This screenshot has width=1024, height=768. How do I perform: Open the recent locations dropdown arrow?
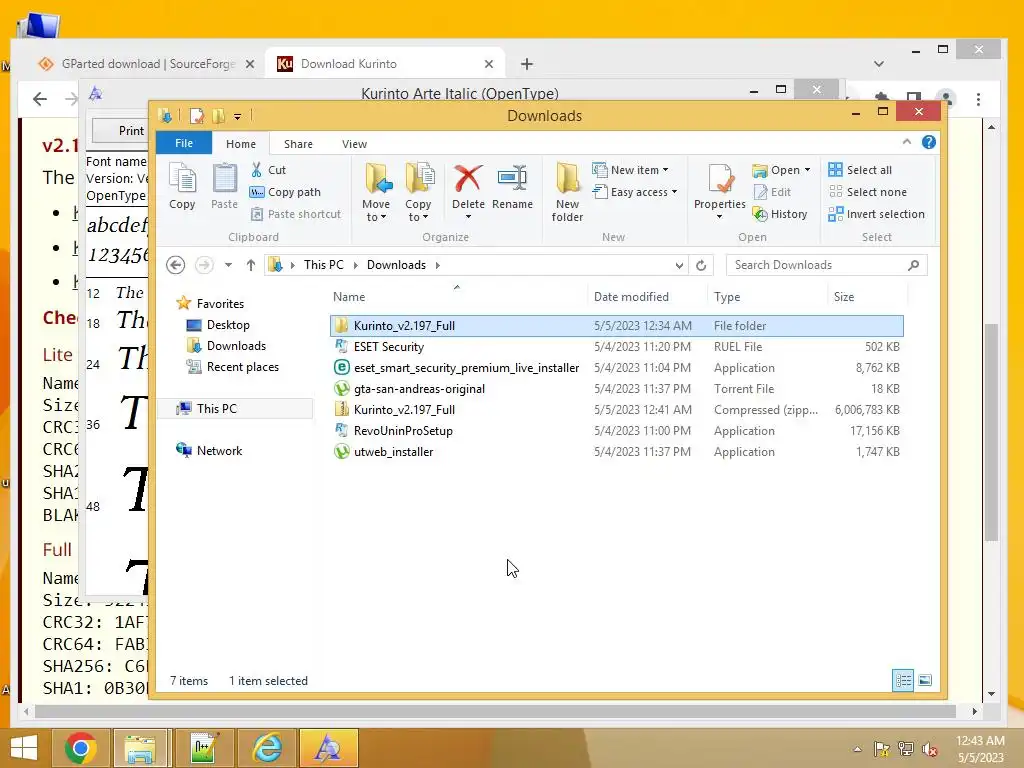coord(228,265)
